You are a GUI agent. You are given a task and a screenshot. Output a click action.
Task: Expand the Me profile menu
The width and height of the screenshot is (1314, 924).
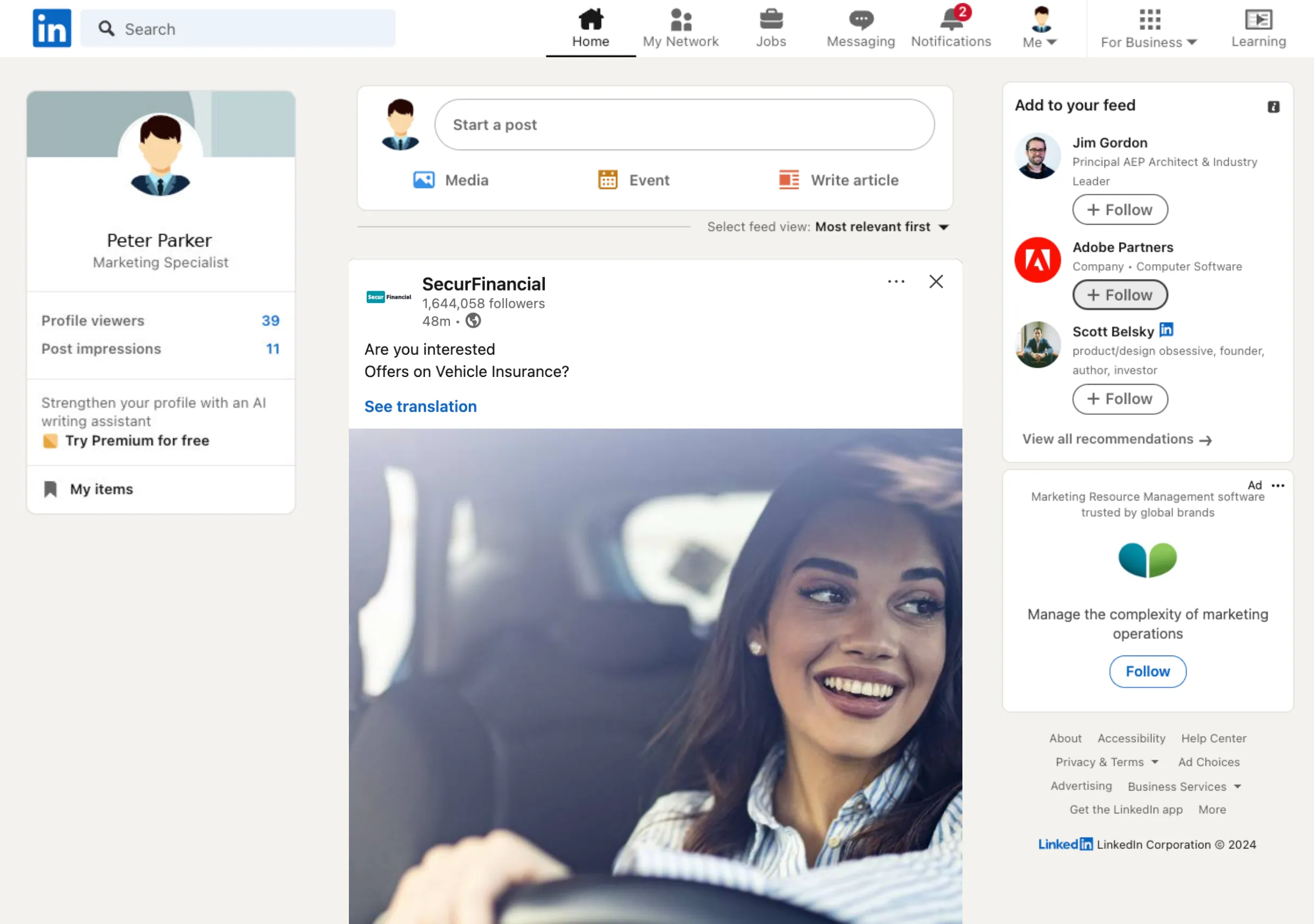pyautogui.click(x=1040, y=28)
